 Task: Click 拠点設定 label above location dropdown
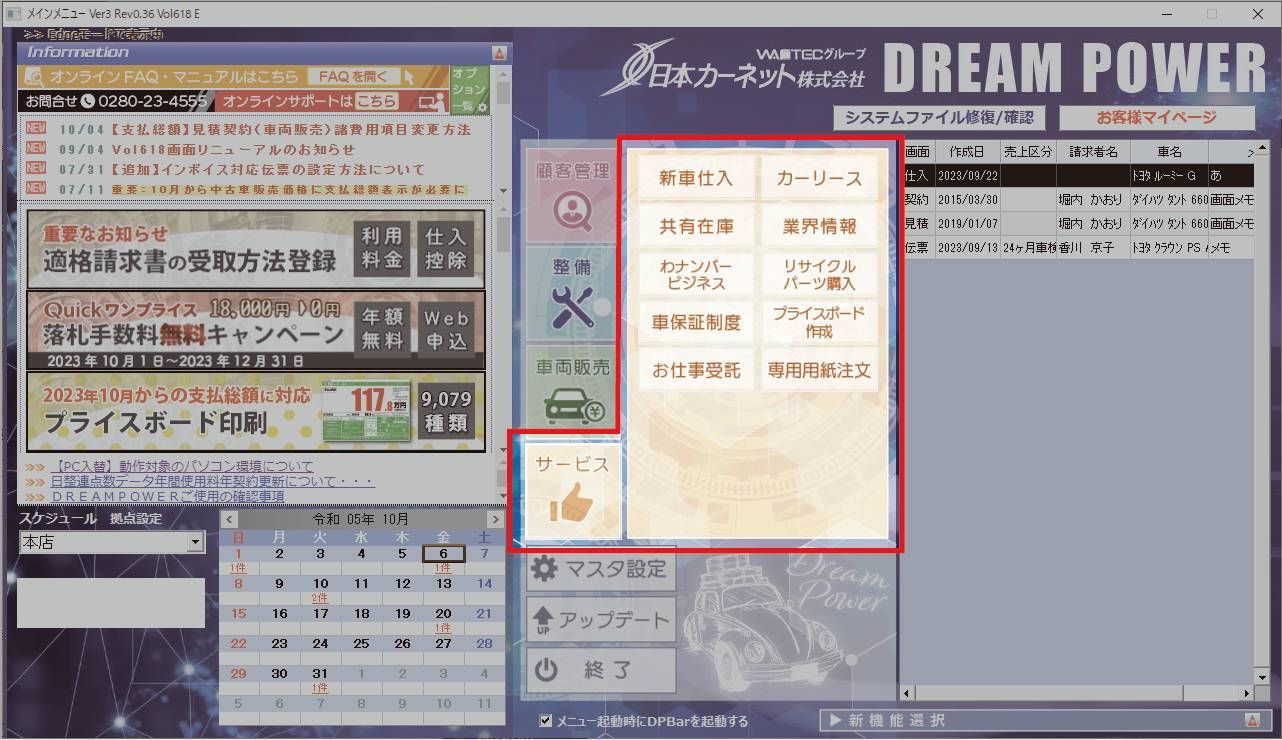(136, 519)
